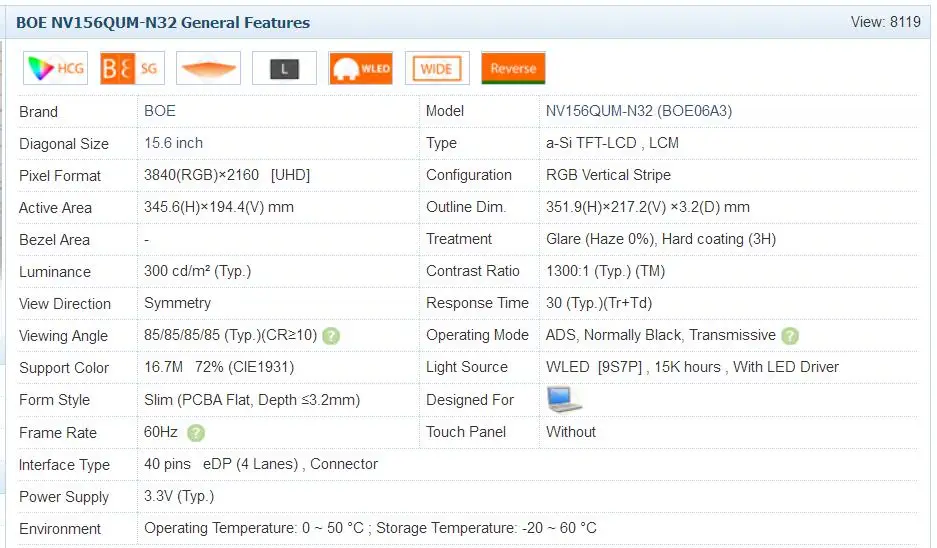This screenshot has width=937, height=548.
Task: Click the Pixel Format label
Action: point(60,176)
